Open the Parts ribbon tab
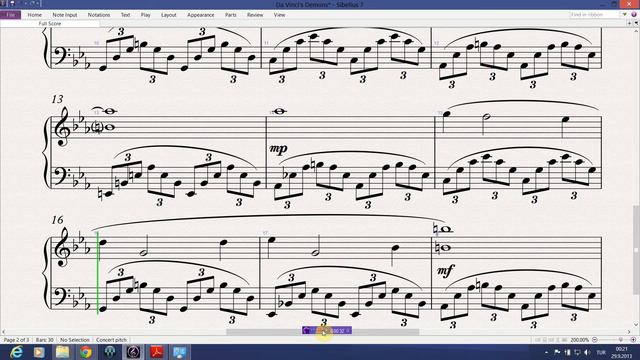640x360 pixels. coord(231,15)
